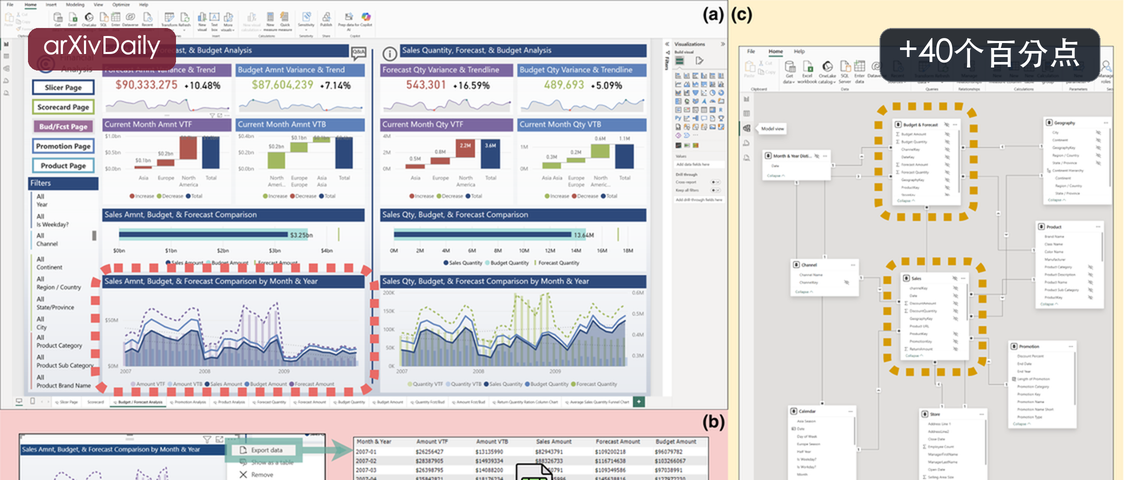This screenshot has width=1128, height=480.
Task: Select Format visual icon in Visualizations pane
Action: click(x=699, y=61)
